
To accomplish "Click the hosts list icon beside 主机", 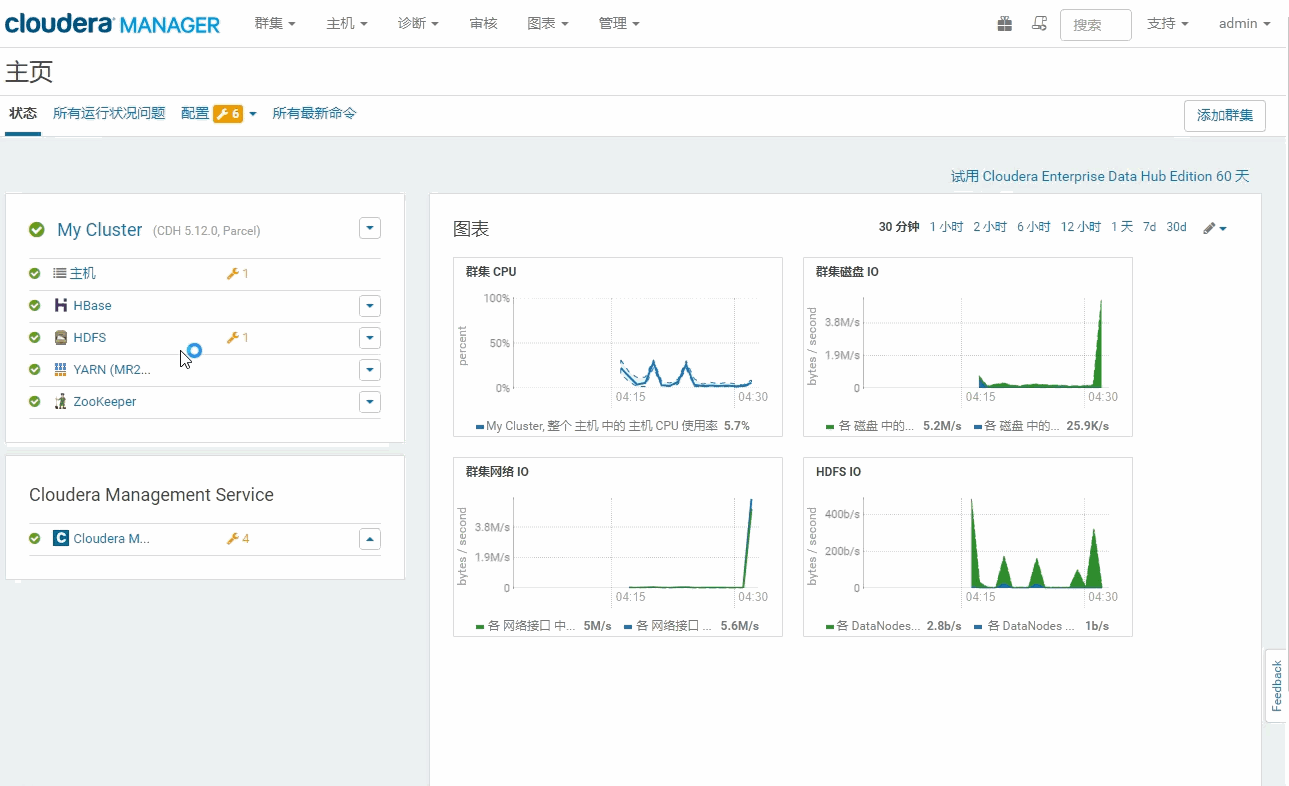I will (x=60, y=273).
